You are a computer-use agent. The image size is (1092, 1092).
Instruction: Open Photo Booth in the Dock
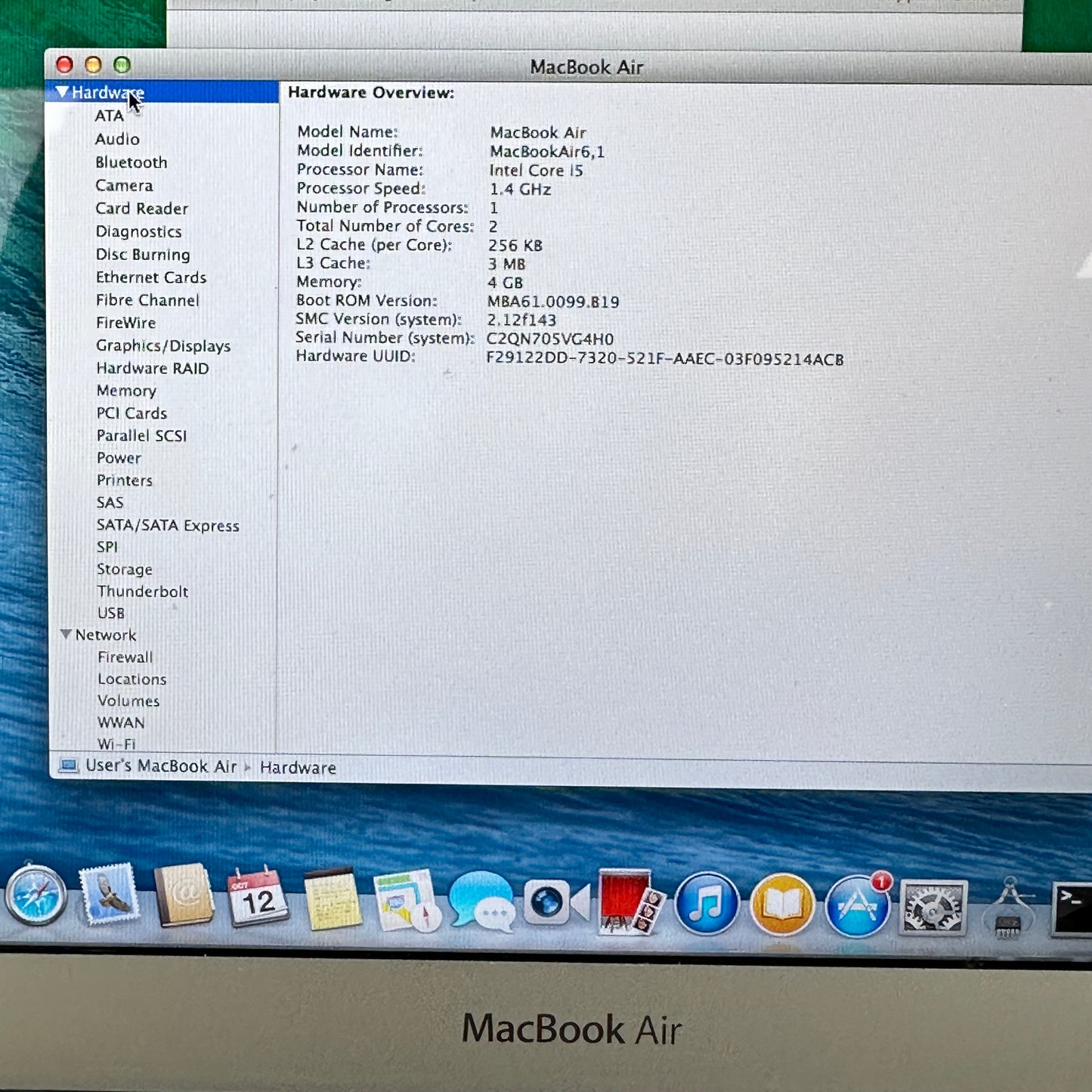coord(630,902)
